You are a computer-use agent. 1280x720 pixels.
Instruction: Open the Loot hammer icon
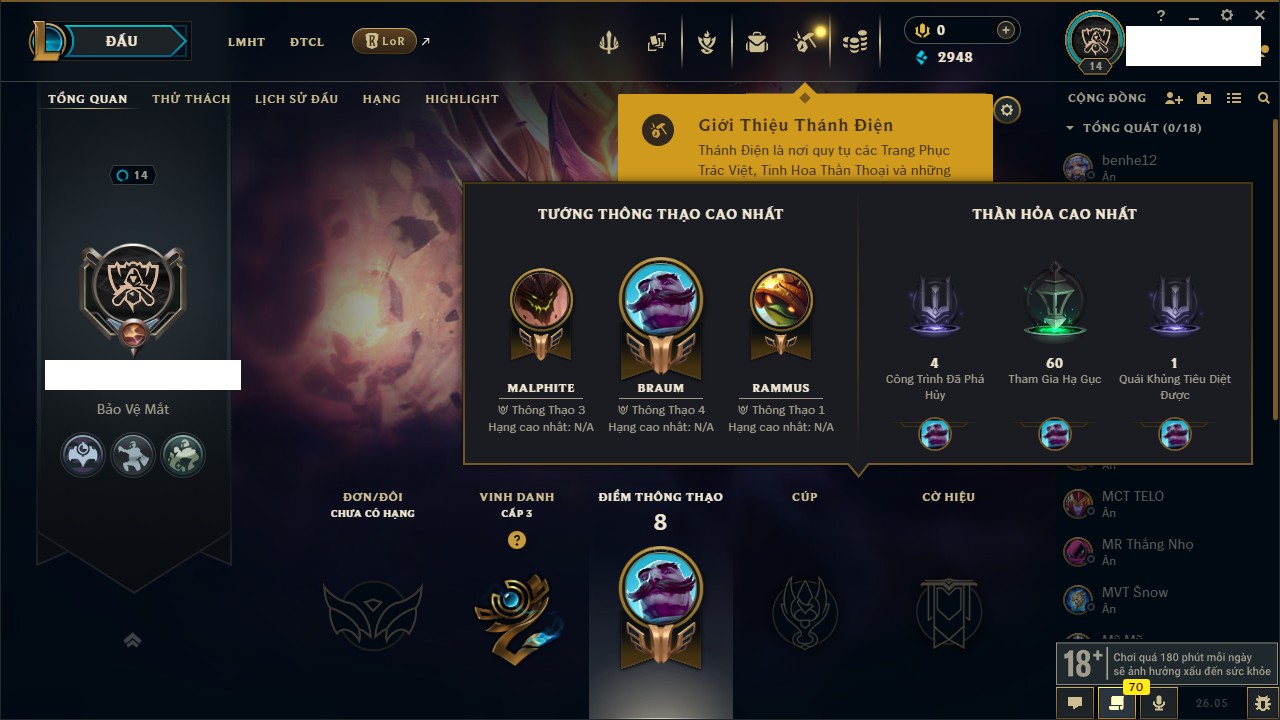tap(806, 40)
